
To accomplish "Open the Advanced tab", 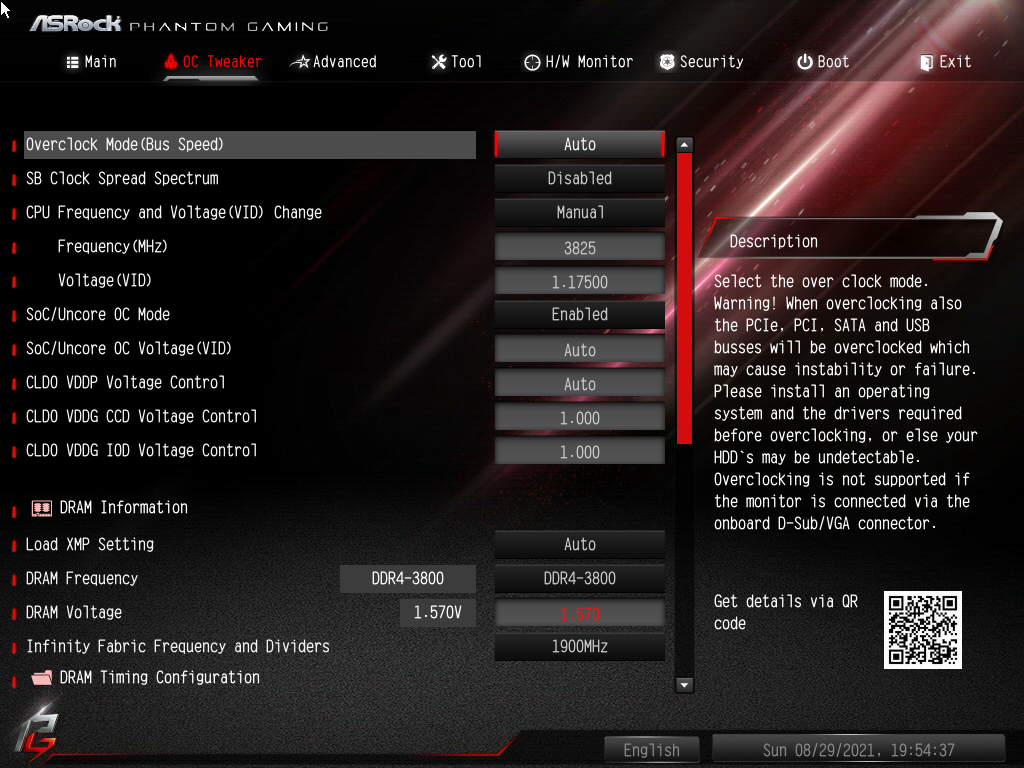I will pyautogui.click(x=334, y=62).
